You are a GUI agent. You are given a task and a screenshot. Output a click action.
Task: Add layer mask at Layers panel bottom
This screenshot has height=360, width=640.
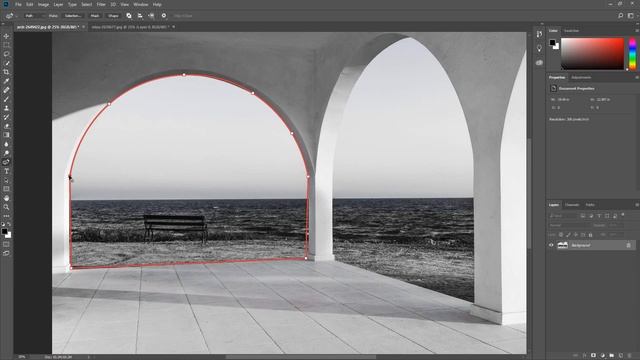click(x=593, y=356)
